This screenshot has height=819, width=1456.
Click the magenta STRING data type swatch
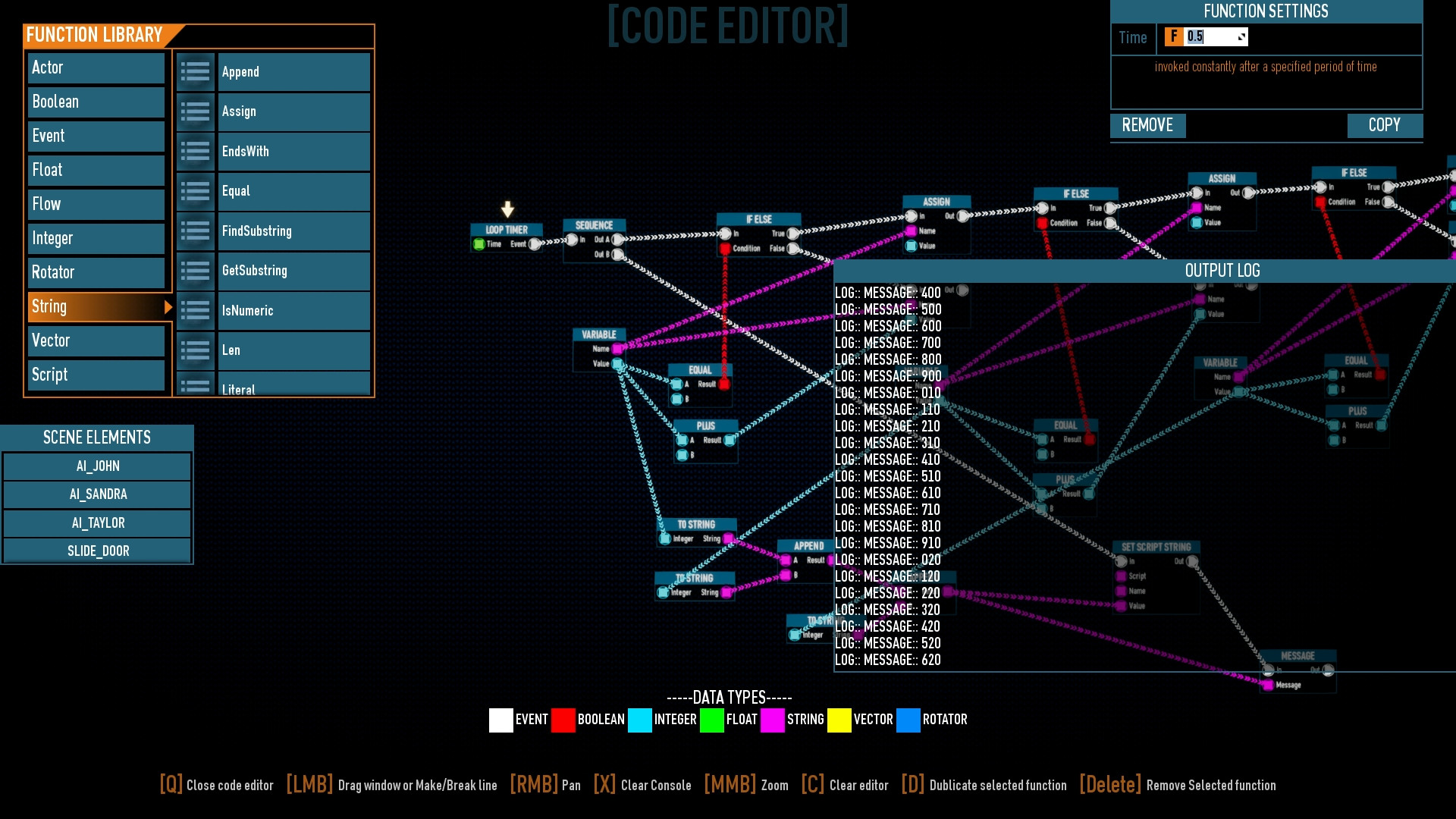(773, 720)
